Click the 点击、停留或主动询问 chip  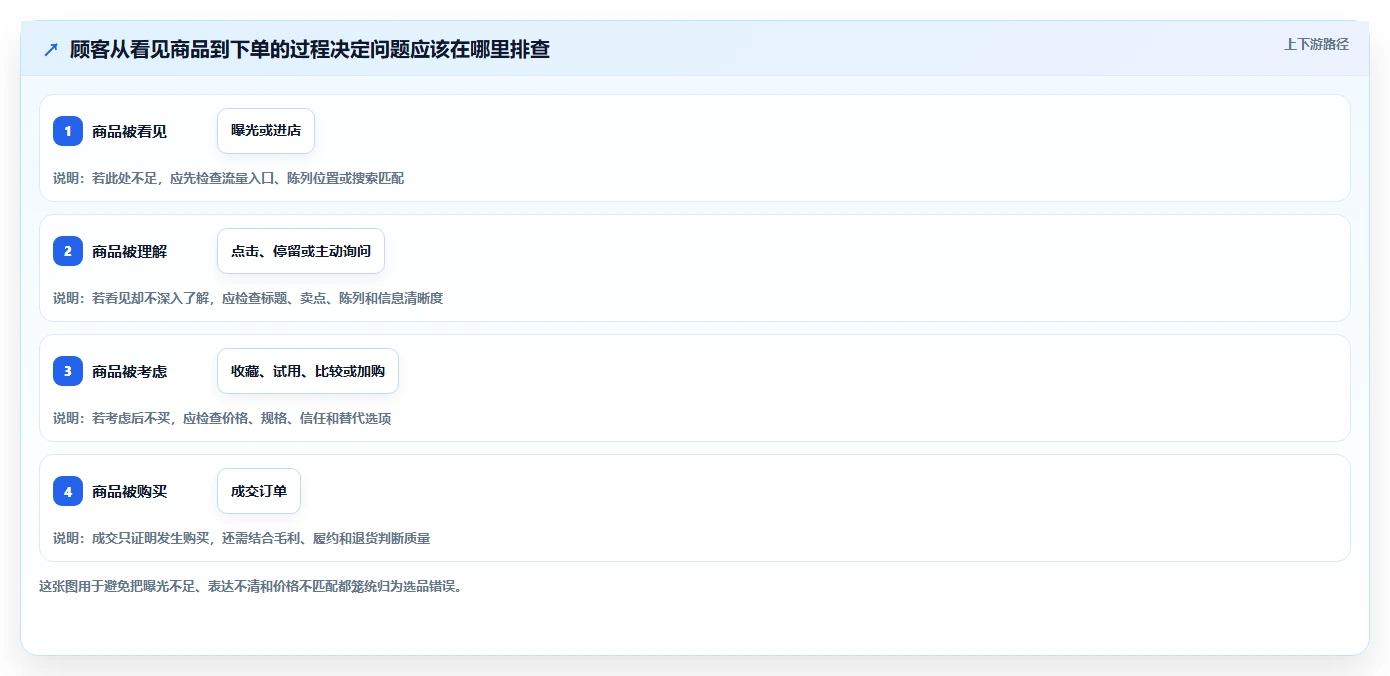[x=301, y=251]
